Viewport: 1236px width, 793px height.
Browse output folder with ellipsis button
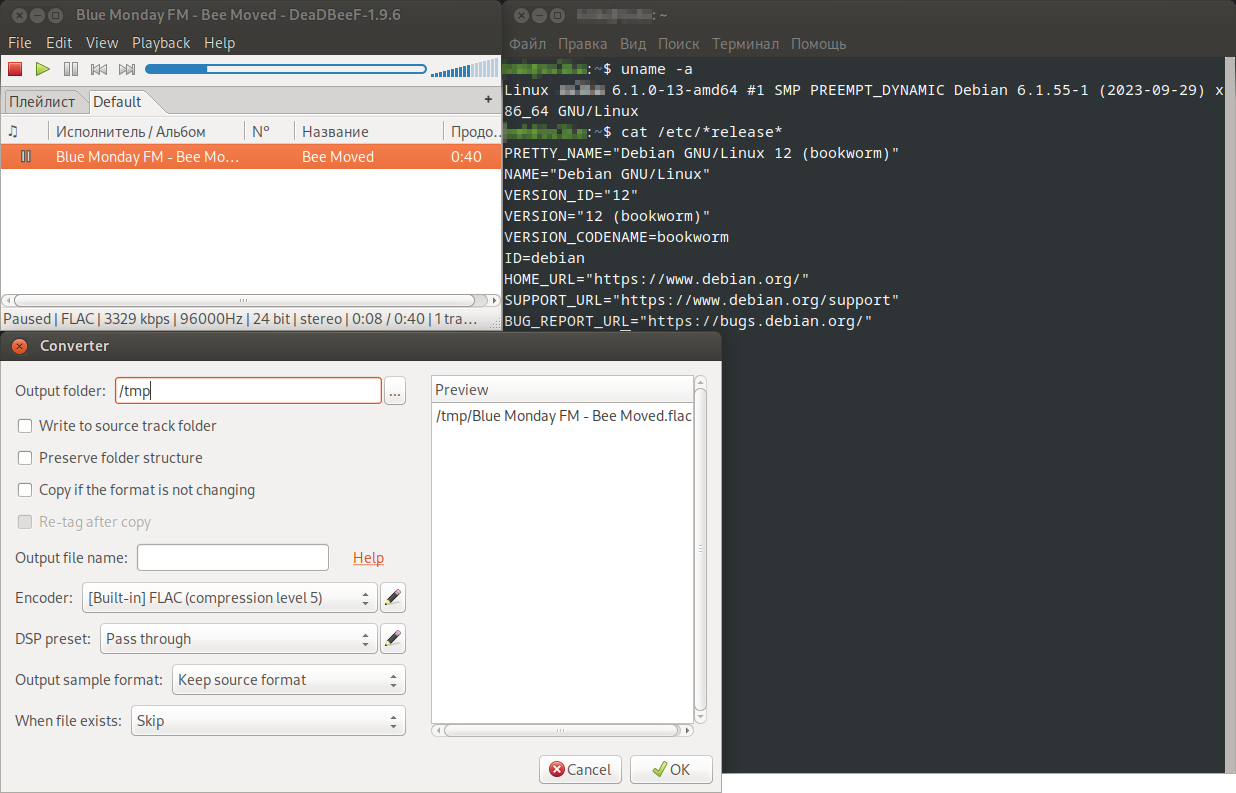395,392
